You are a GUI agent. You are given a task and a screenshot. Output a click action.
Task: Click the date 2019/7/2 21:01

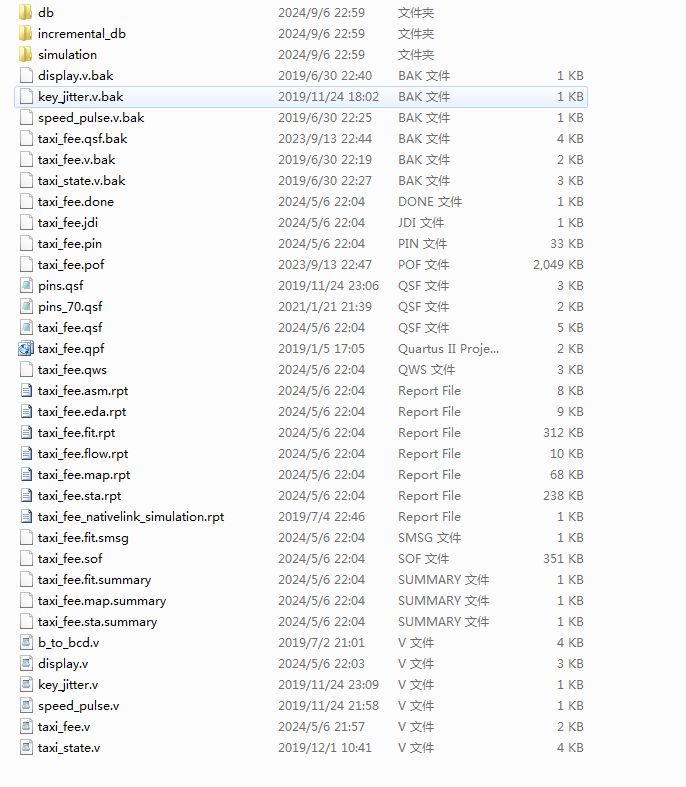[x=321, y=642]
